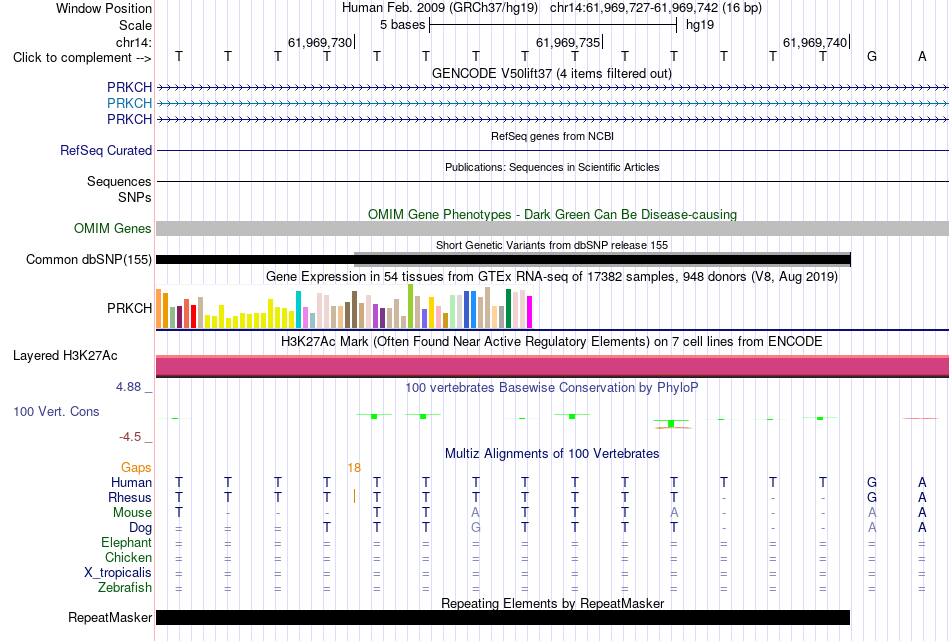Click the G base in the Human alignment row
This screenshot has width=950, height=641.
pos(872,483)
